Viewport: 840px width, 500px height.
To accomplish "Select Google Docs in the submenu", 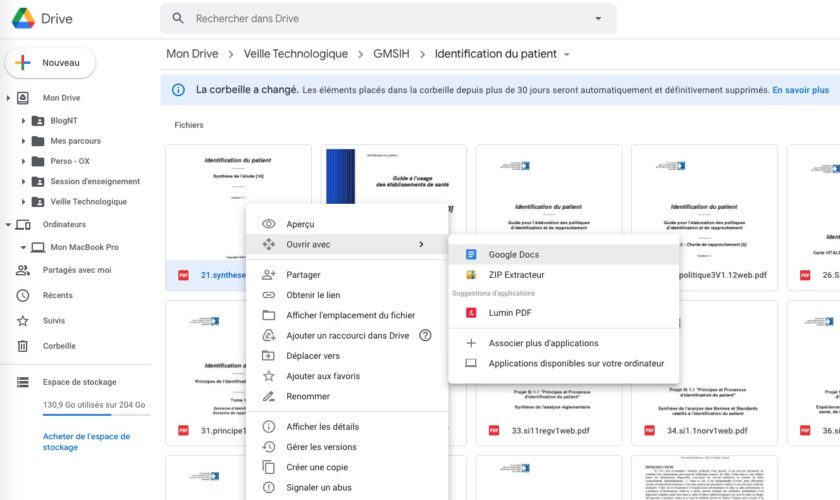I will coord(513,255).
